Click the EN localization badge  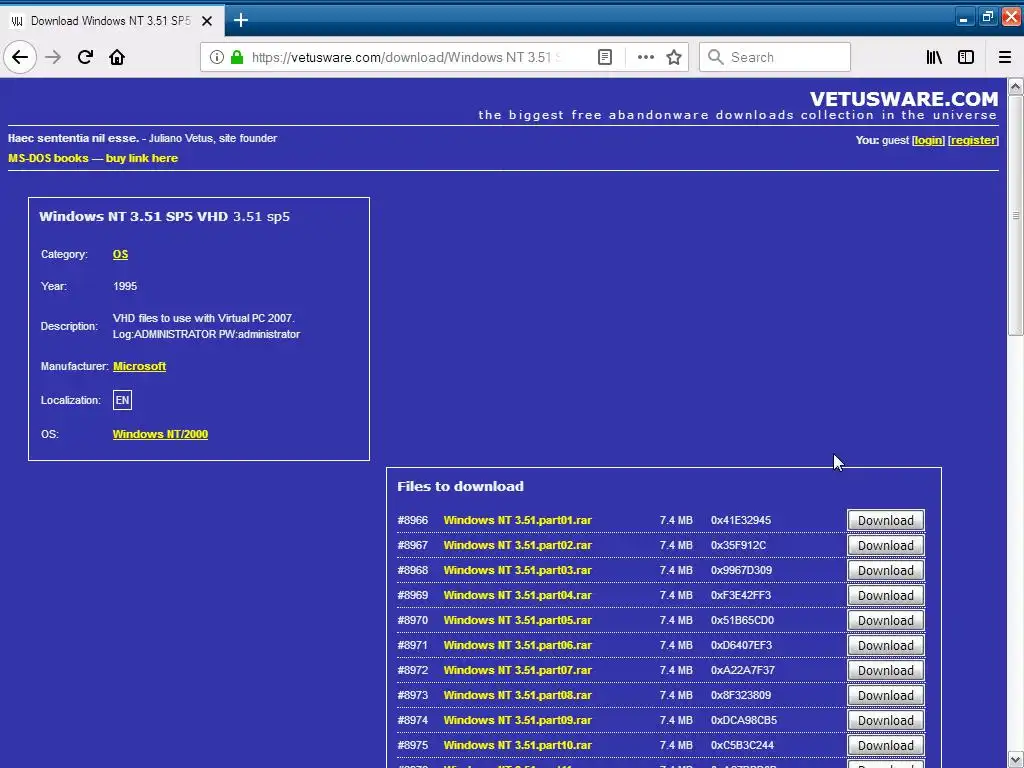click(122, 400)
